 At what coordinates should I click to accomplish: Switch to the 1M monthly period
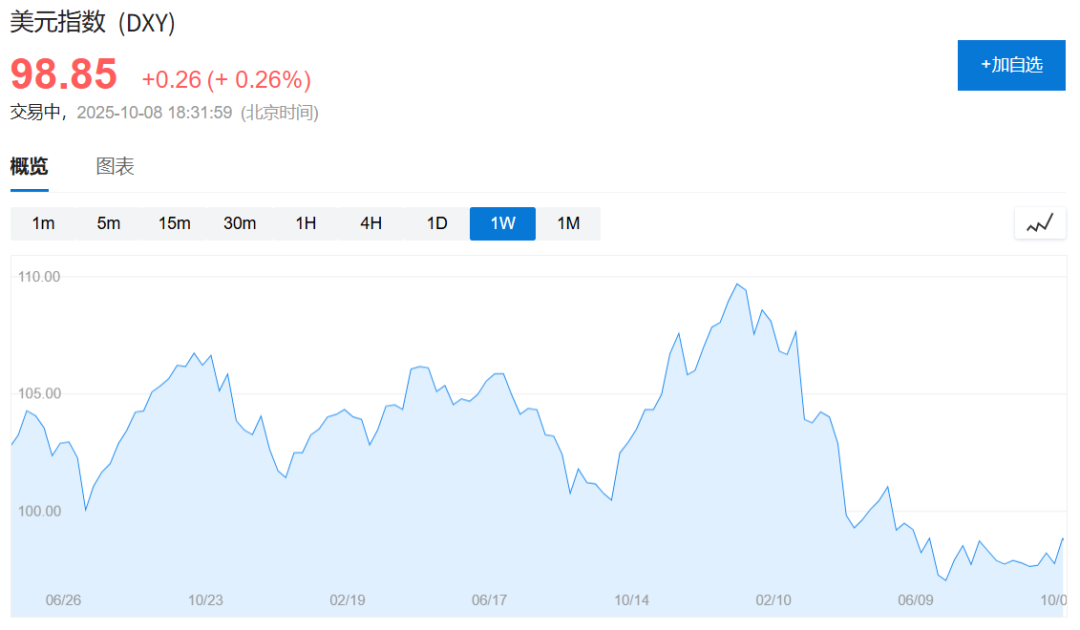(x=568, y=224)
